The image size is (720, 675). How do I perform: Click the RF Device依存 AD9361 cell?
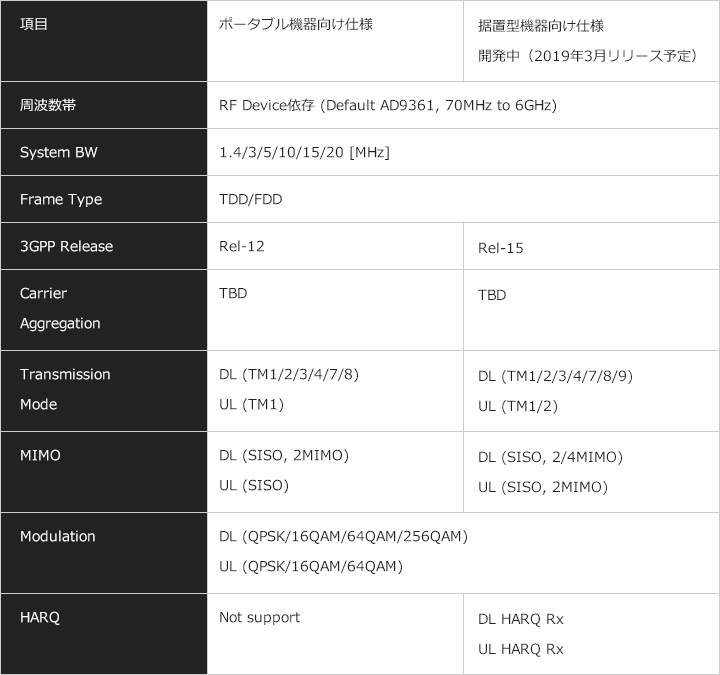point(463,105)
